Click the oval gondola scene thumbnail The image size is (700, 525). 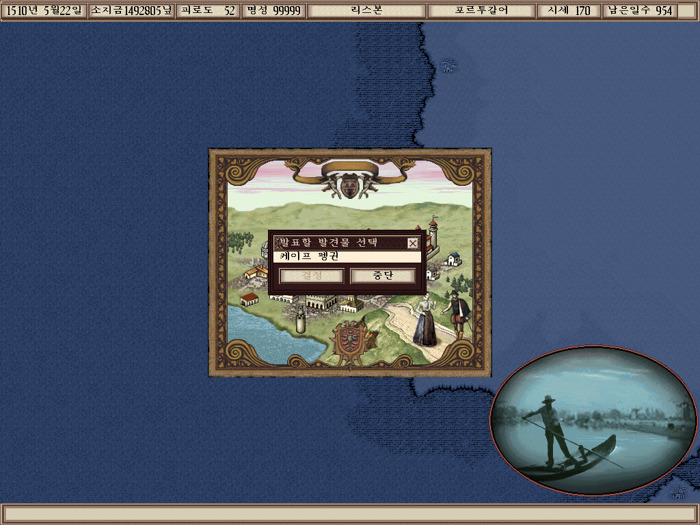593,420
